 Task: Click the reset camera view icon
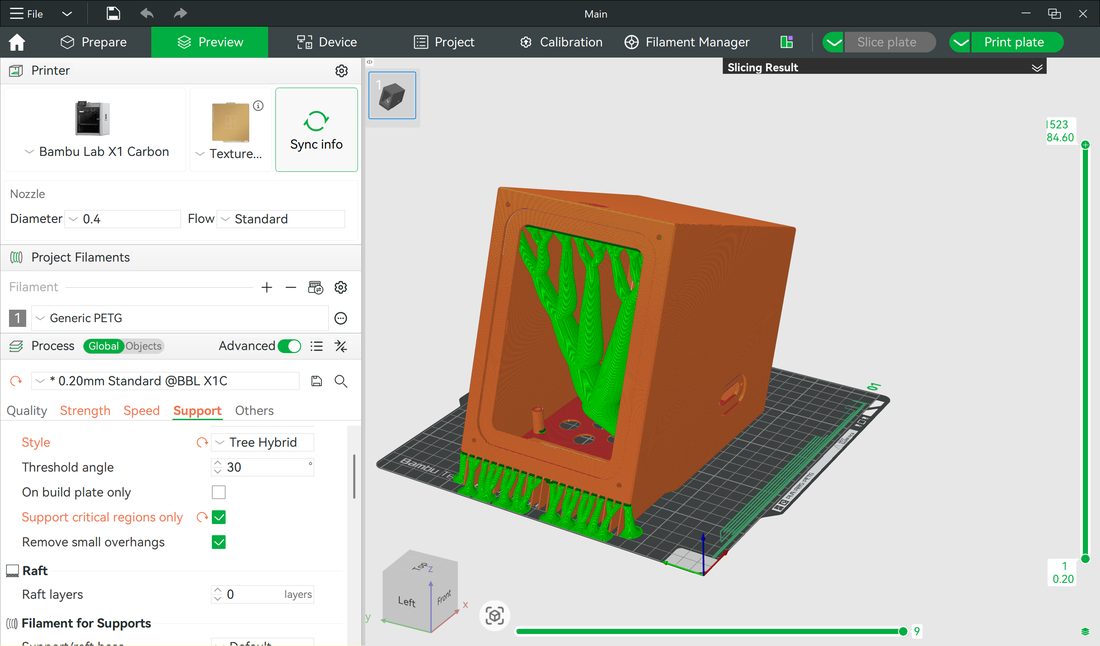click(495, 616)
